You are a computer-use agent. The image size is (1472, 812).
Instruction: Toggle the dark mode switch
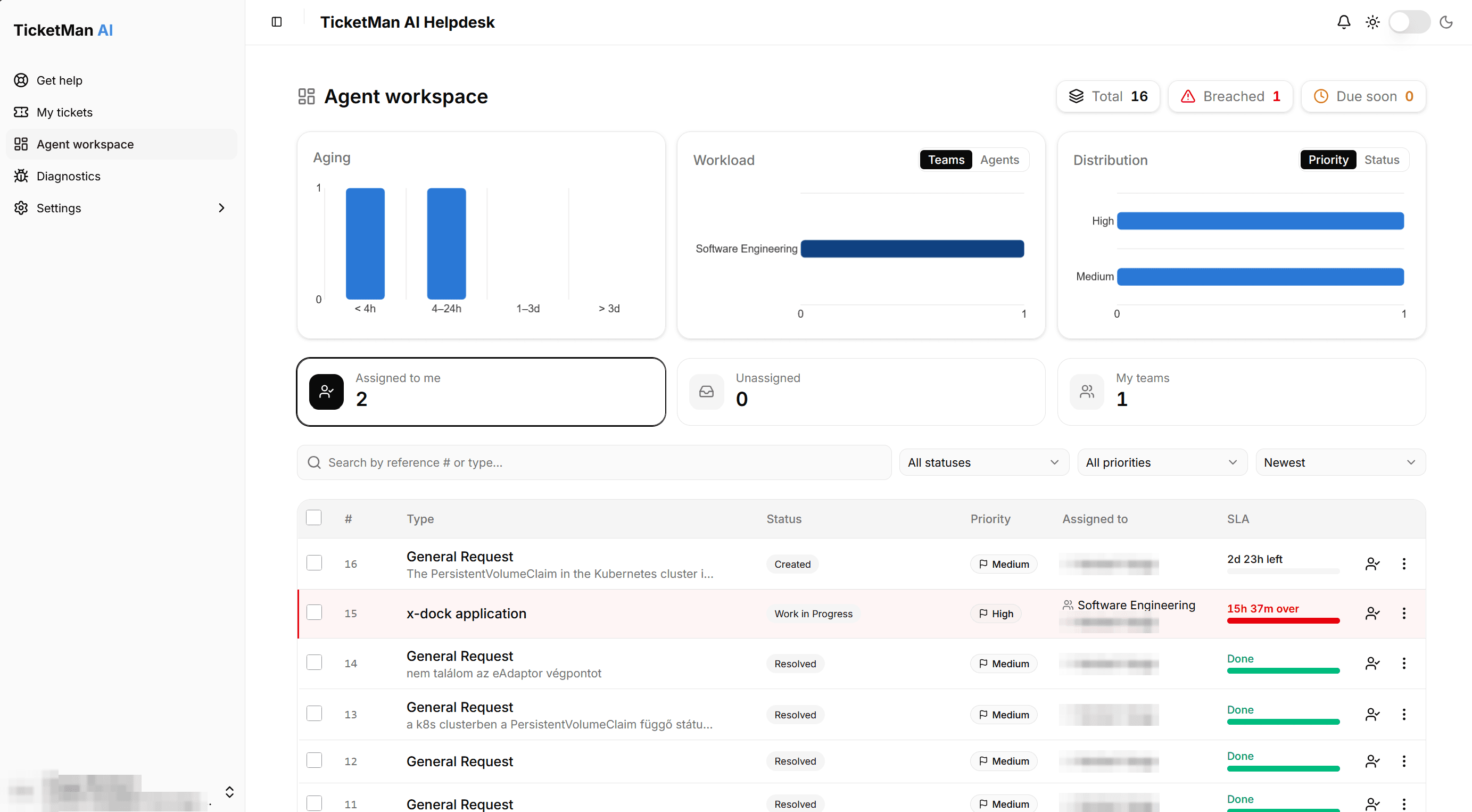coord(1409,22)
